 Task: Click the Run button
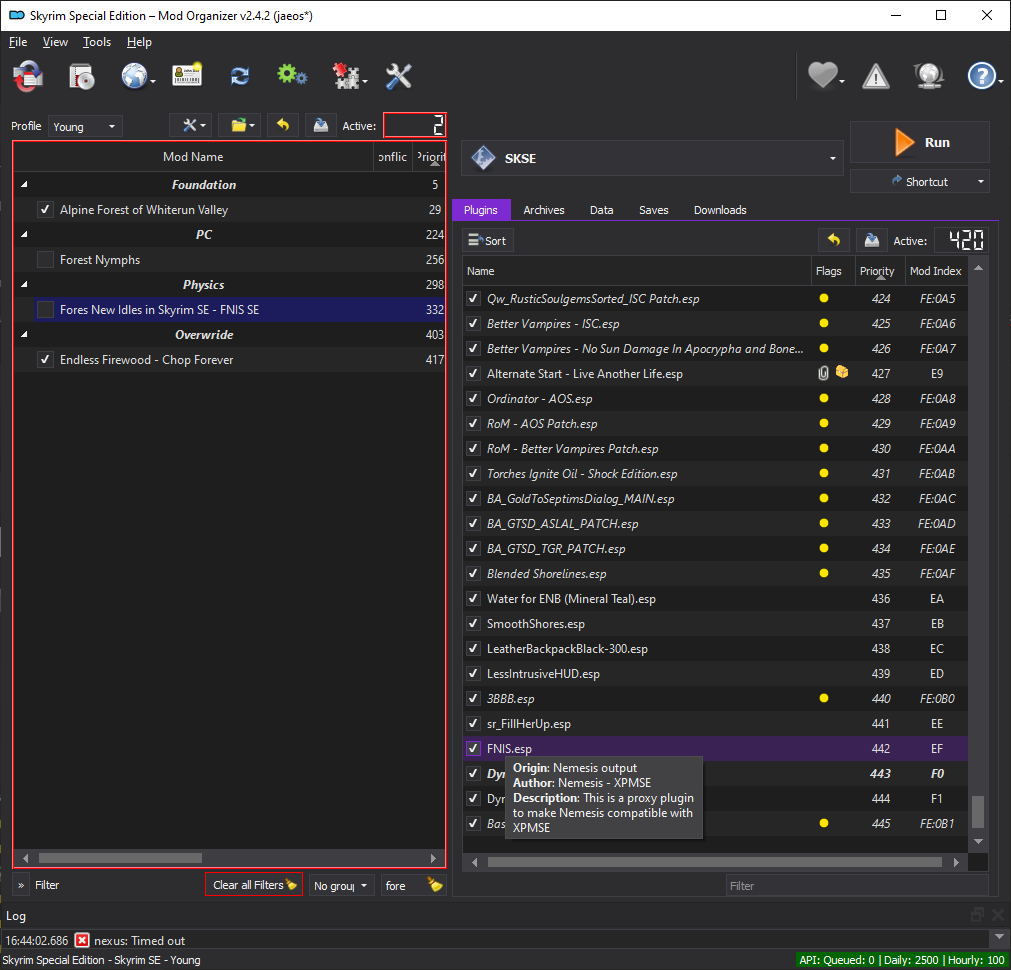click(x=919, y=142)
